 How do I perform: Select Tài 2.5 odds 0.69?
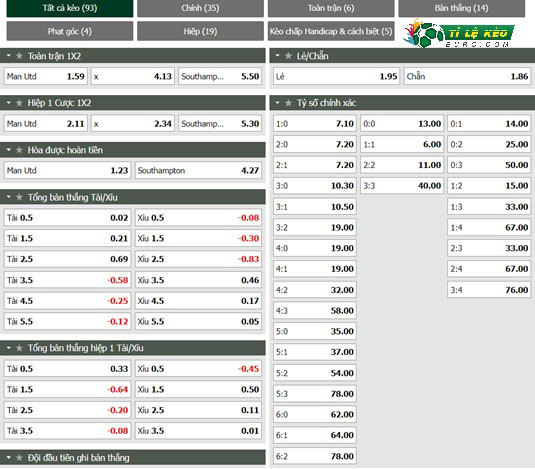[x=67, y=259]
